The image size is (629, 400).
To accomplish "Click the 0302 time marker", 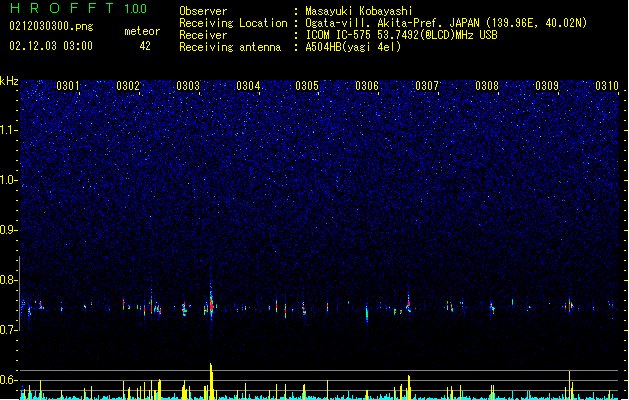I will click(128, 86).
